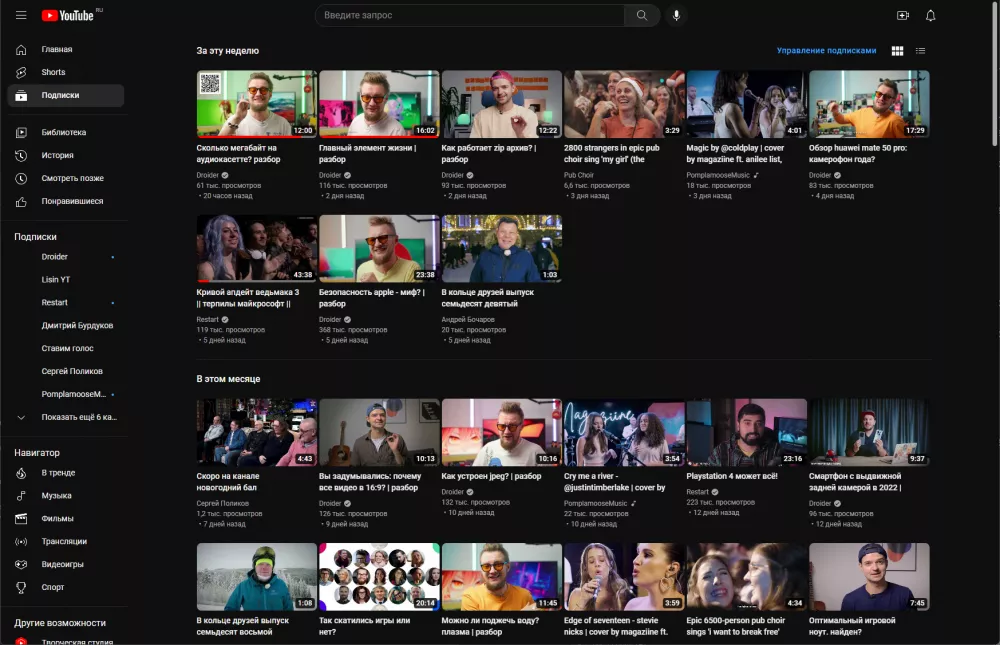The image size is (1000, 645).
Task: Open the Library sidebar item
Action: [63, 132]
